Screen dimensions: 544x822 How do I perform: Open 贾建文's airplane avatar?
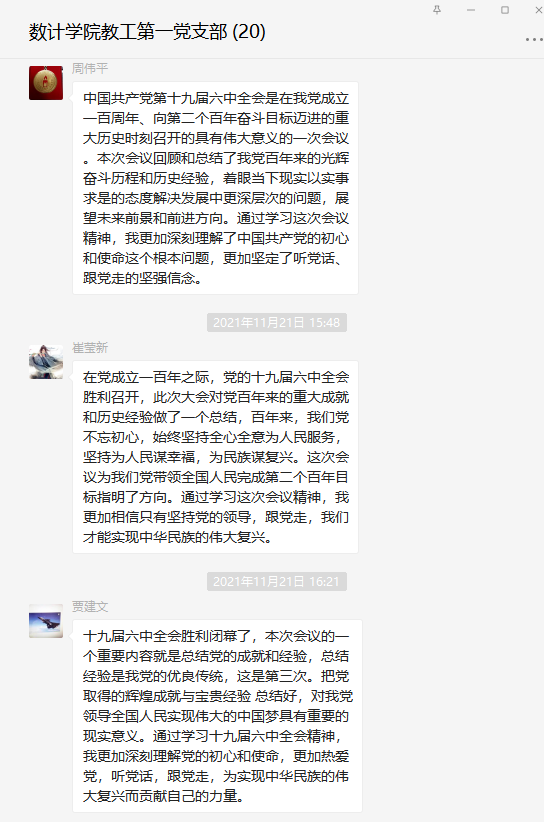coord(46,621)
